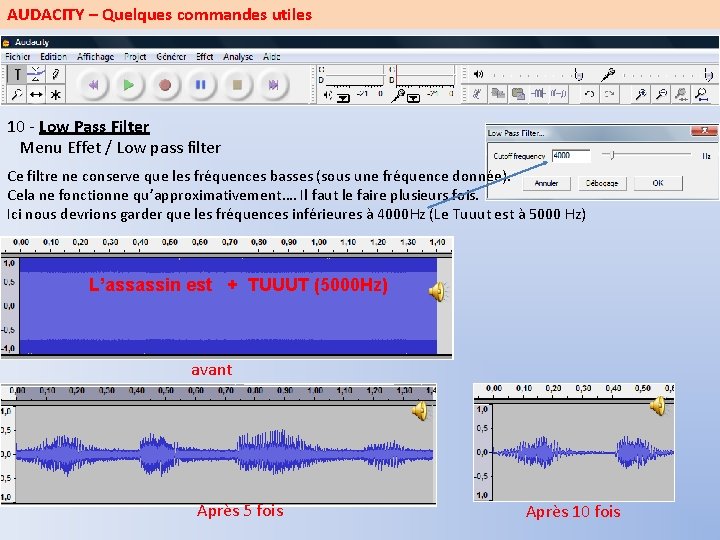The width and height of the screenshot is (720, 540).
Task: Close the Low Pass Filter dialog
Action: pyautogui.click(x=704, y=131)
